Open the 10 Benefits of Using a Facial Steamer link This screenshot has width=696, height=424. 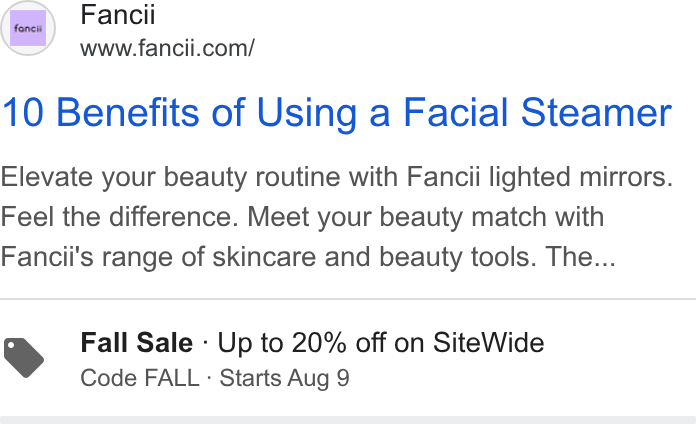click(336, 112)
